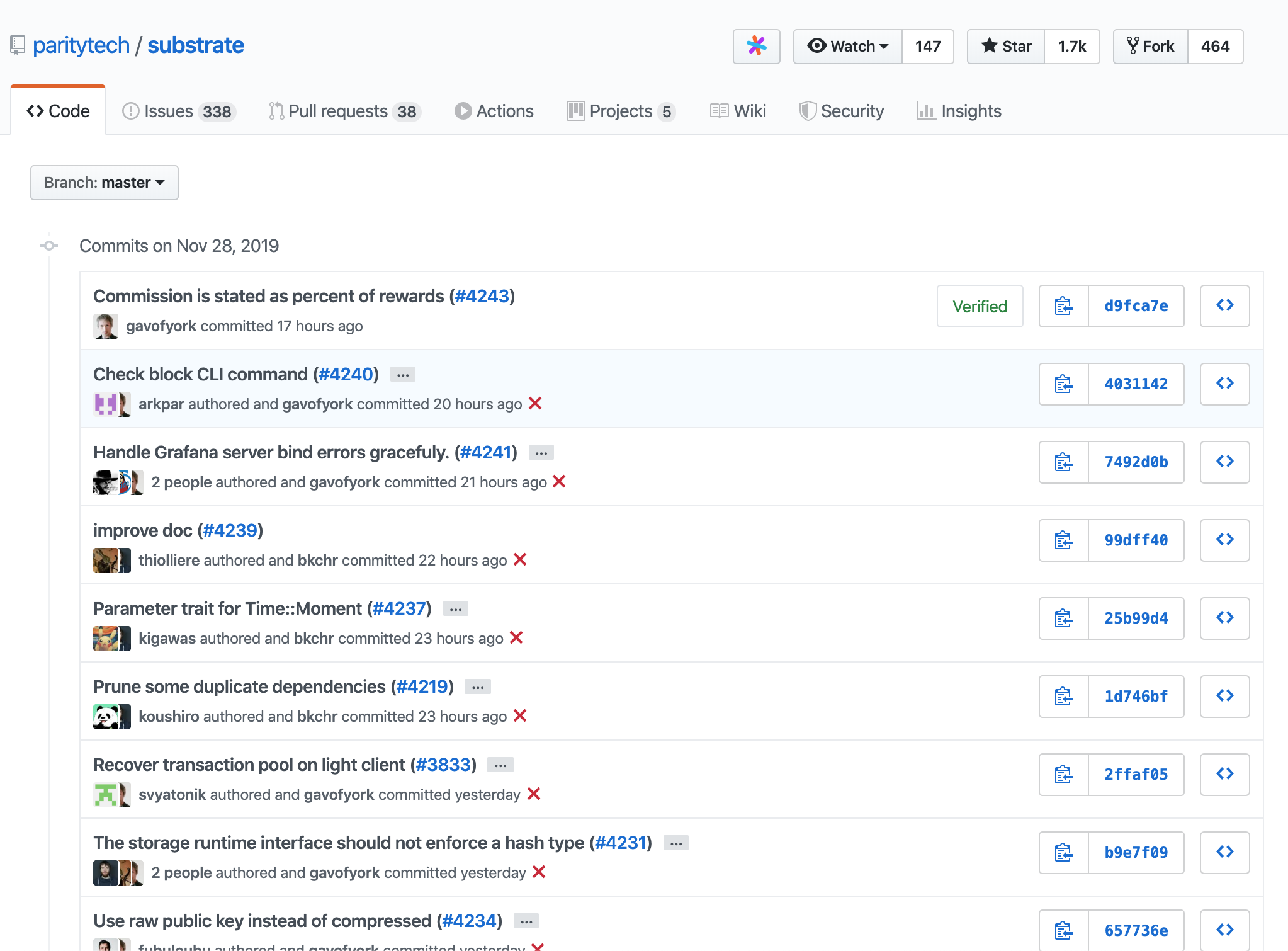Copy full SHA for commit 99dff40
This screenshot has width=1288, height=951.
(1063, 540)
